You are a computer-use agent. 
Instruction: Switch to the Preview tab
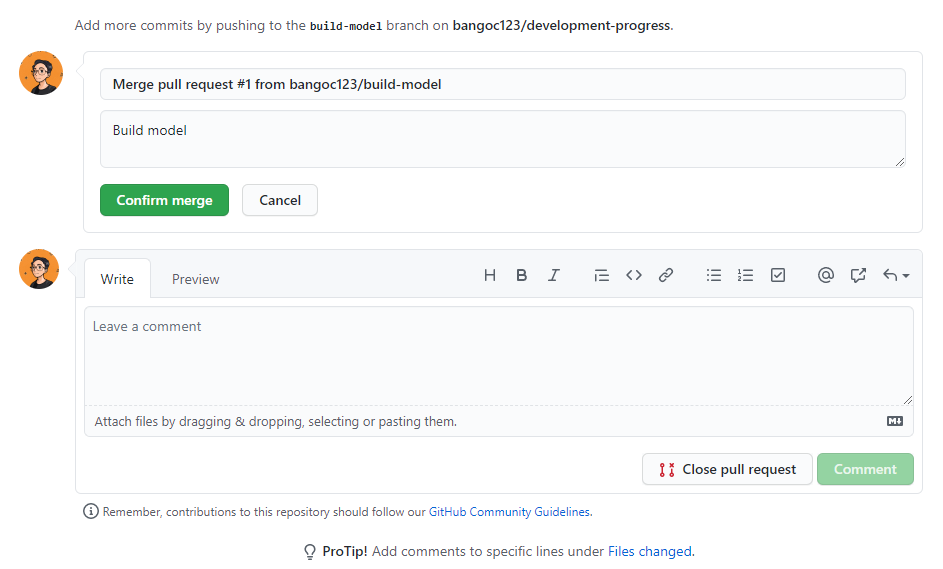tap(195, 279)
